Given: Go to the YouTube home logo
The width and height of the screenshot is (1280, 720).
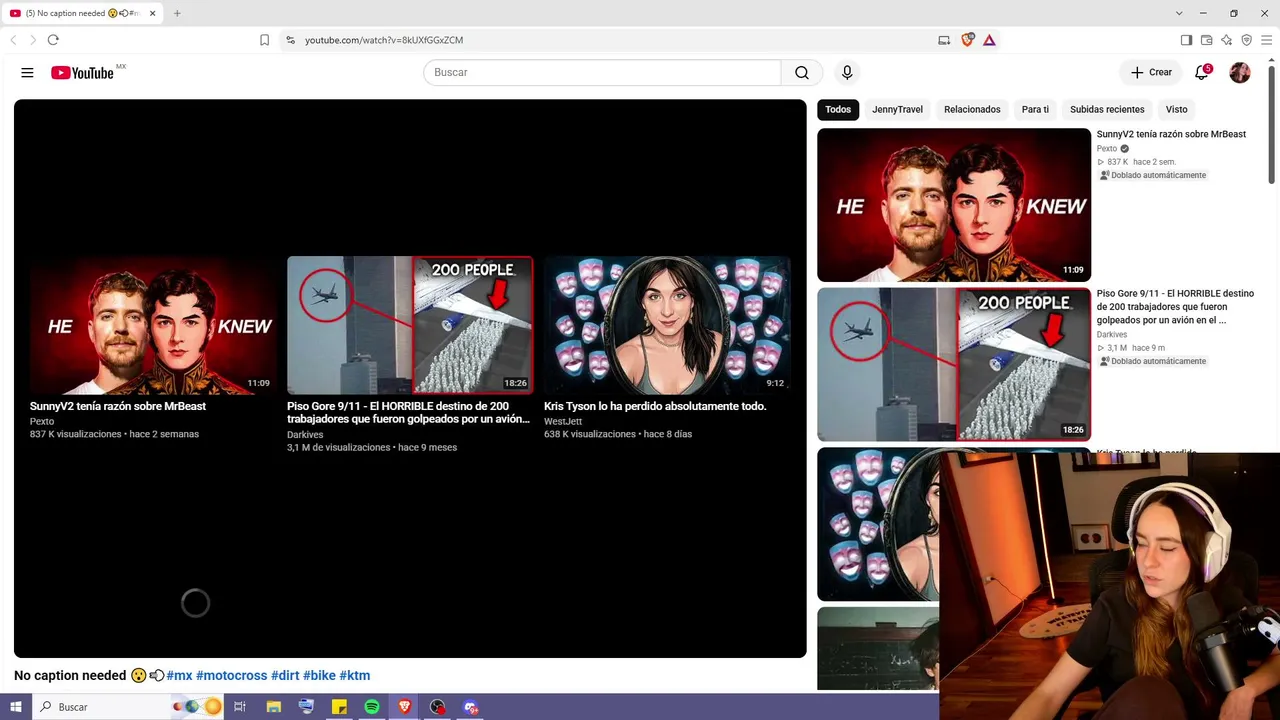Looking at the screenshot, I should coord(83,72).
